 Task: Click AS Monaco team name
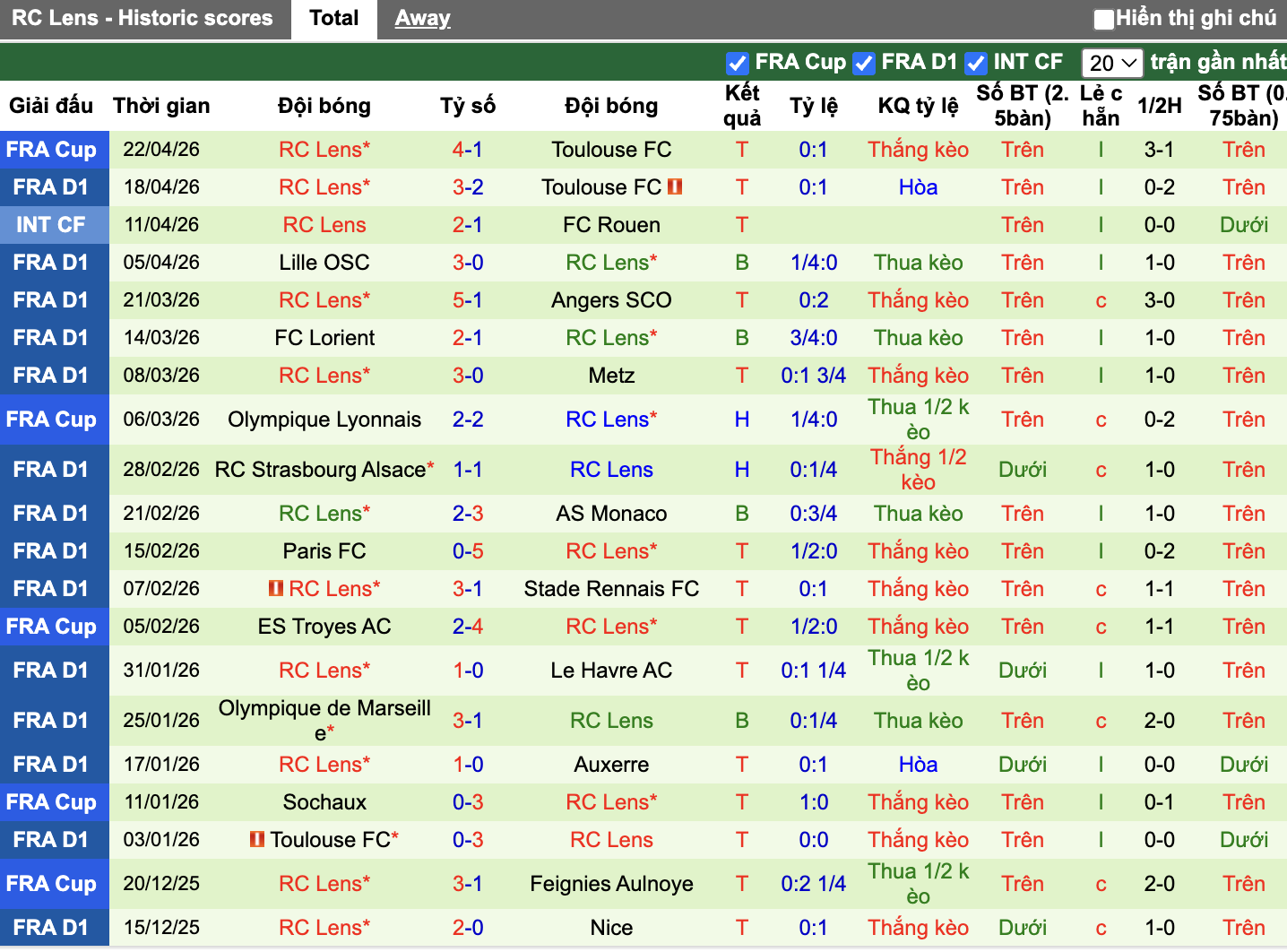coord(611,514)
